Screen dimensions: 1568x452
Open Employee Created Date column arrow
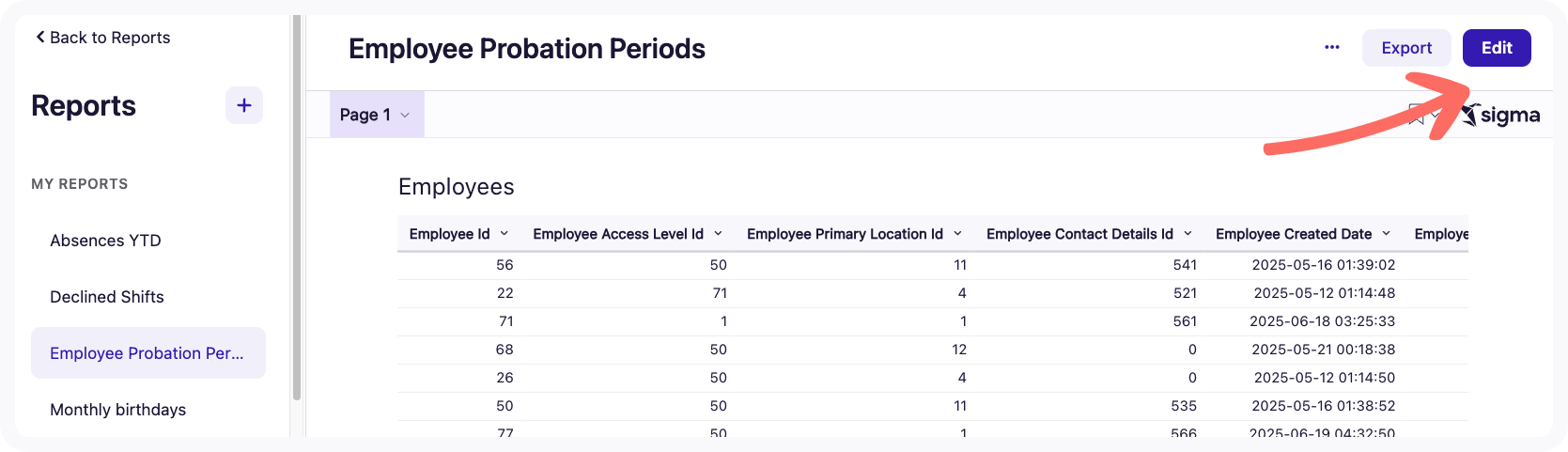tap(1387, 233)
